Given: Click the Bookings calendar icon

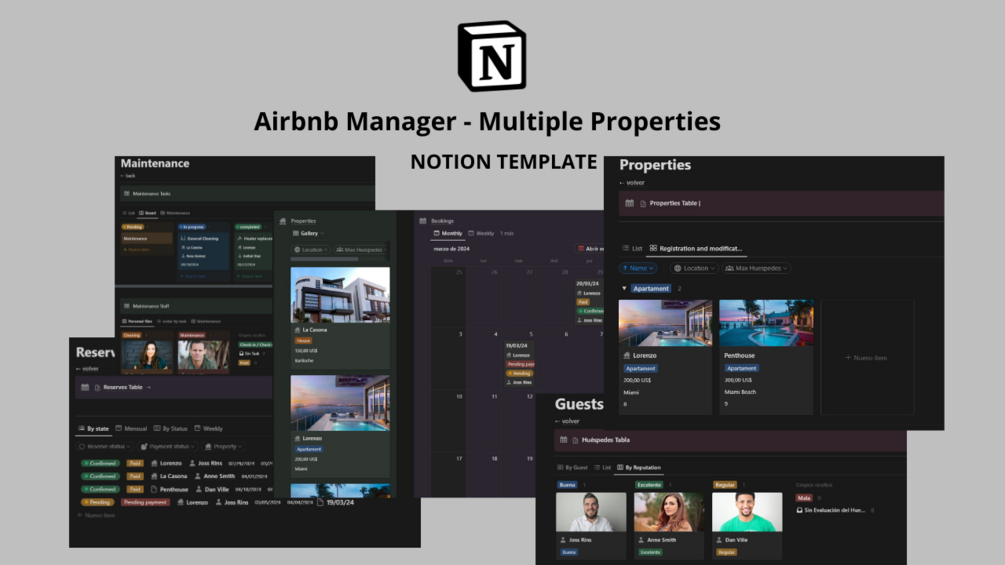Looking at the screenshot, I should coord(423,221).
